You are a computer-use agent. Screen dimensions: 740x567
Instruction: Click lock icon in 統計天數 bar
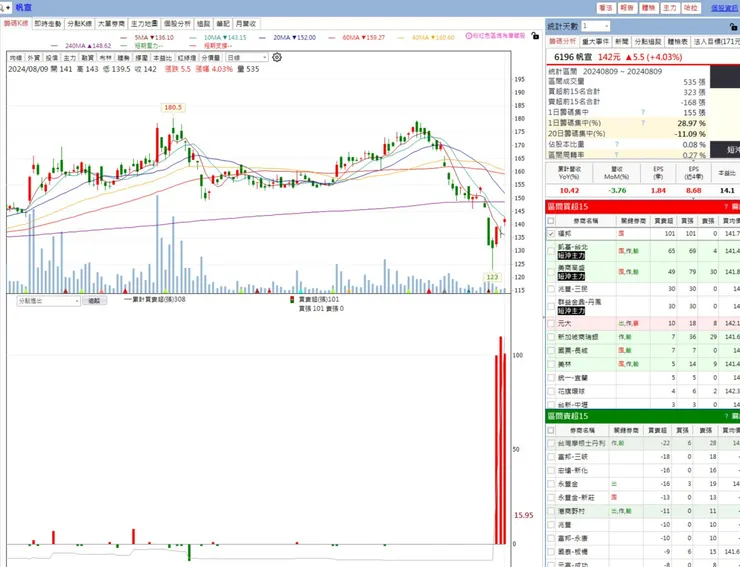[x=734, y=26]
